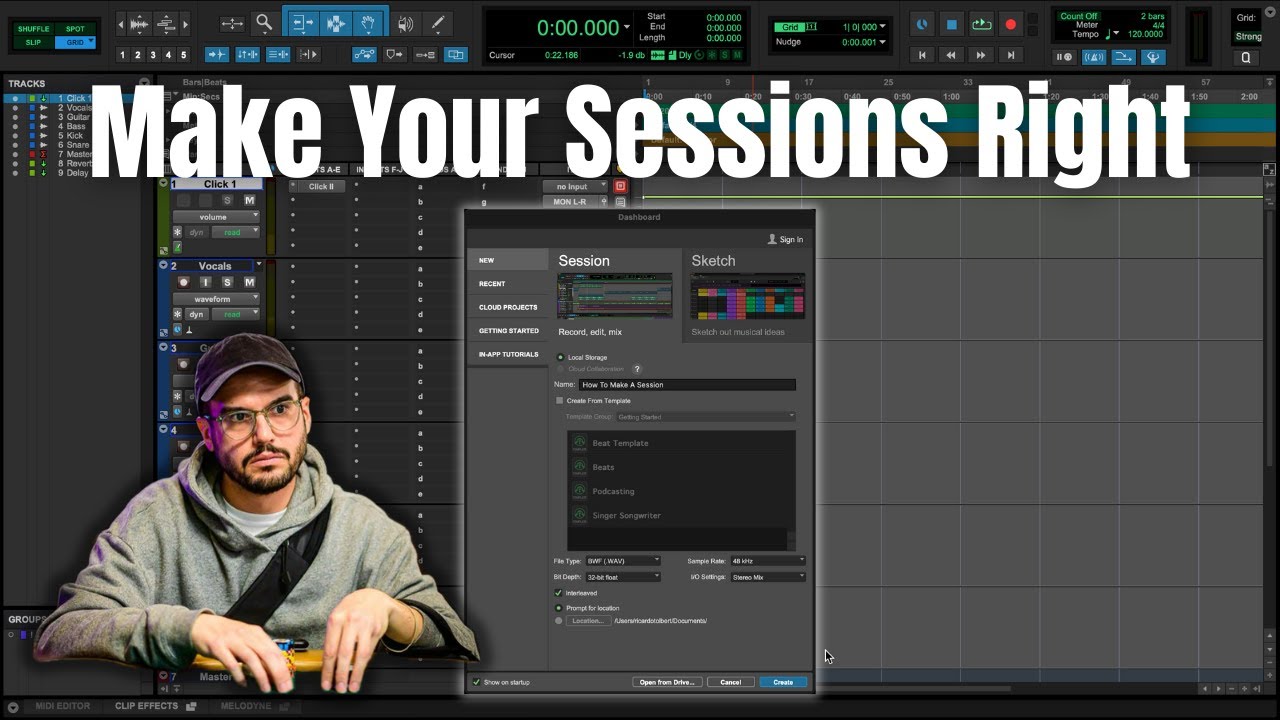Click the help question mark in Dashboard

click(x=637, y=369)
